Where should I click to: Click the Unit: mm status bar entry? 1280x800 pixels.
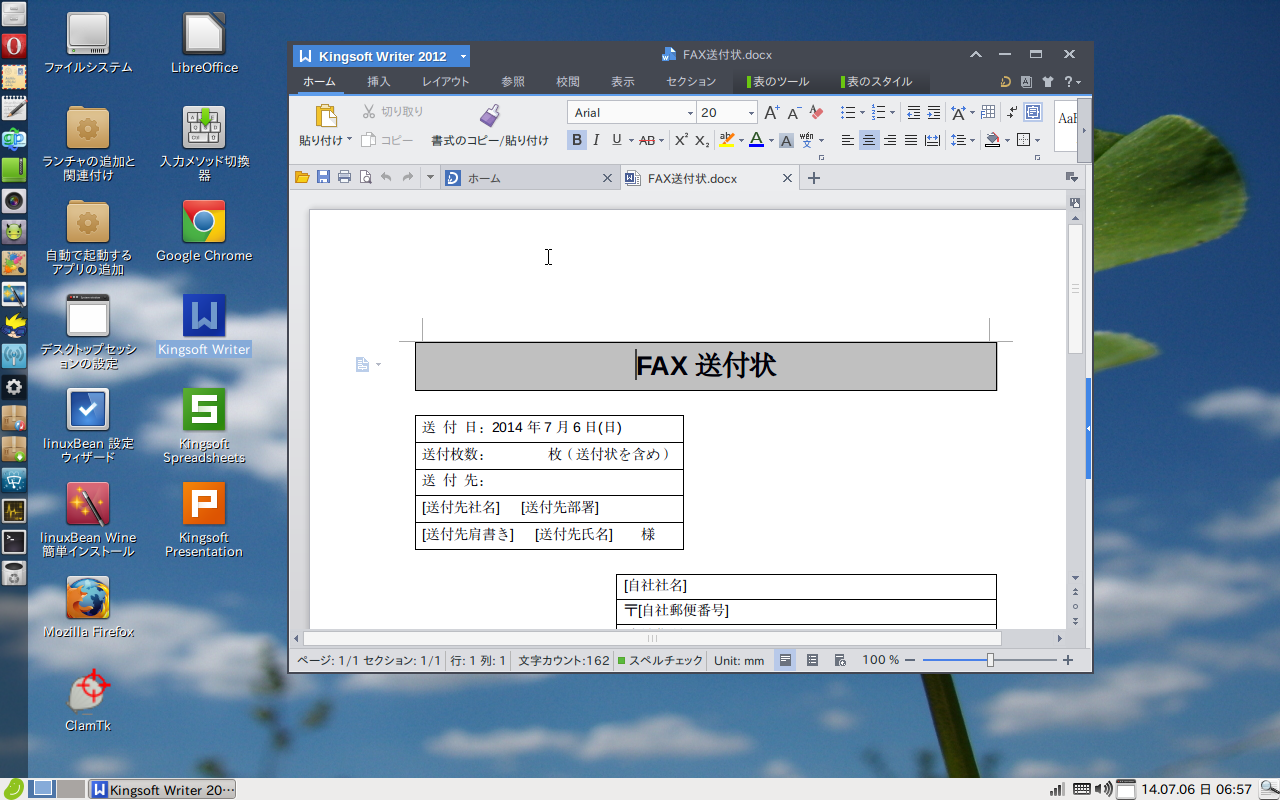coord(739,661)
